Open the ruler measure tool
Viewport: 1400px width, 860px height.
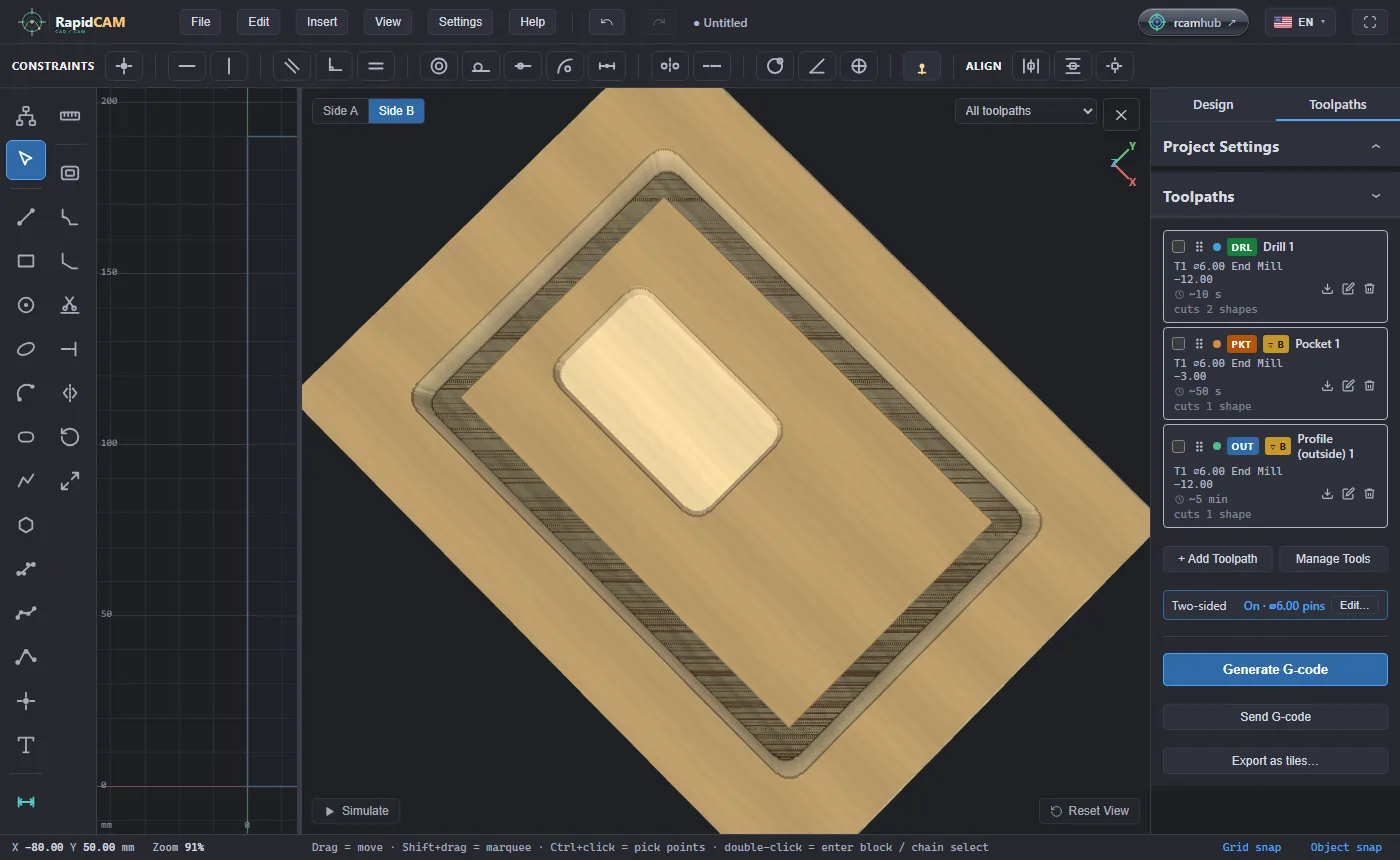[70, 116]
